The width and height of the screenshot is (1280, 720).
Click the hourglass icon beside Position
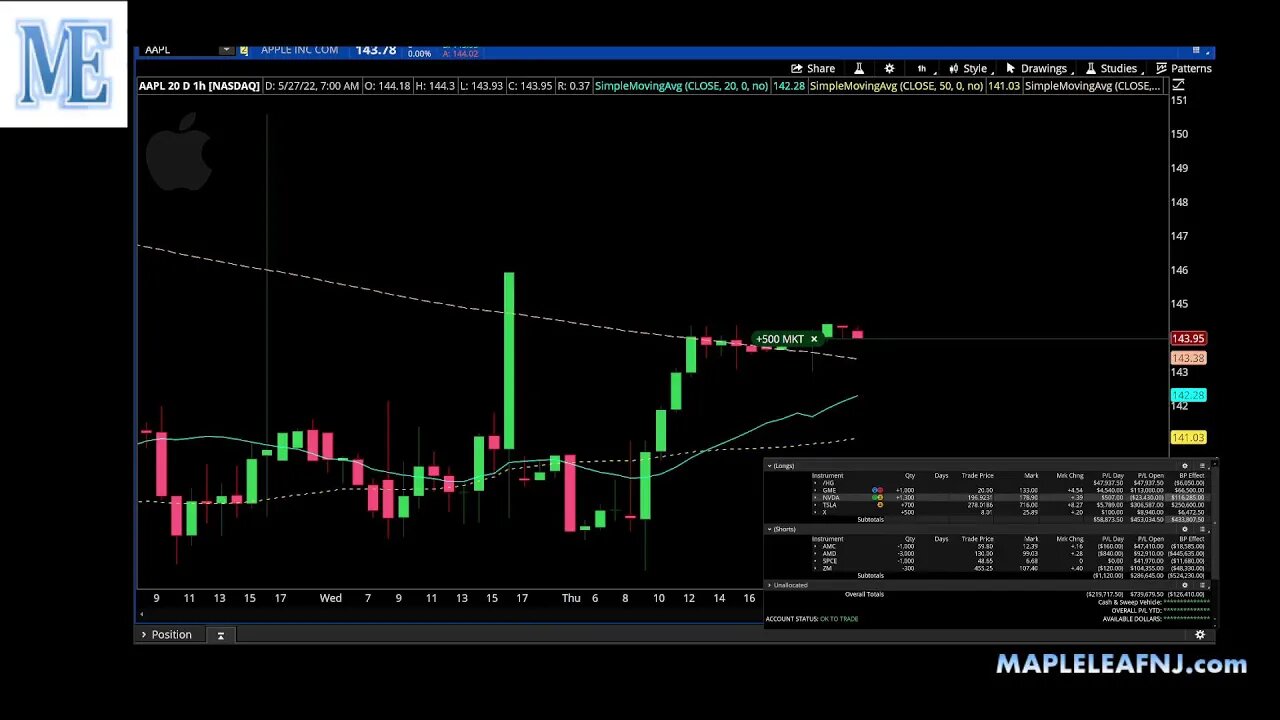[220, 634]
